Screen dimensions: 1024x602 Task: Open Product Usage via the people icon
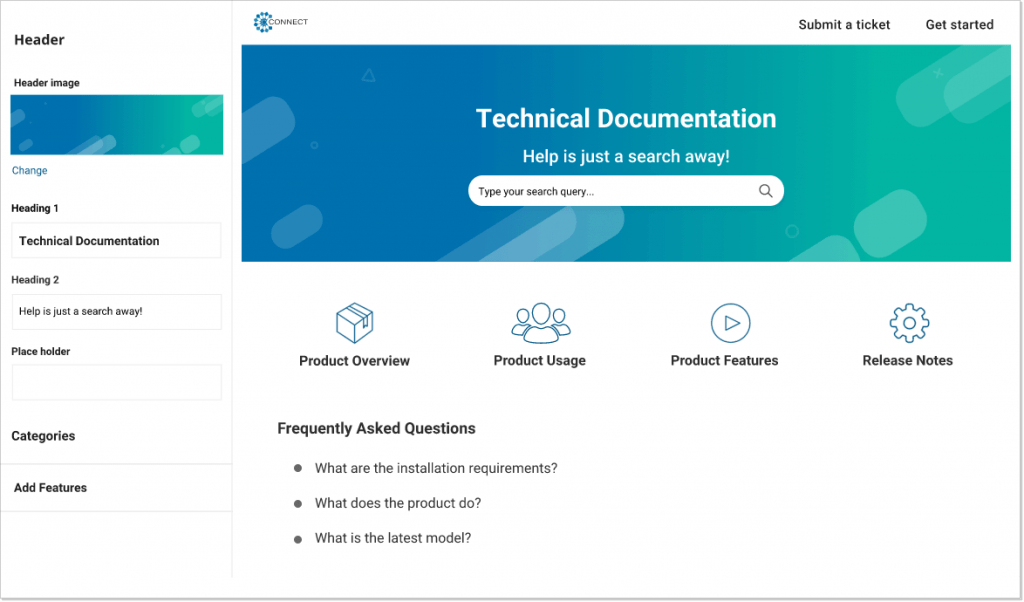point(539,322)
